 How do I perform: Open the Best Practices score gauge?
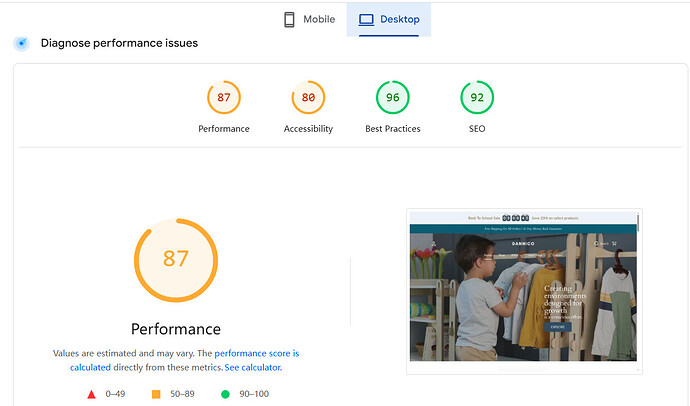[392, 98]
